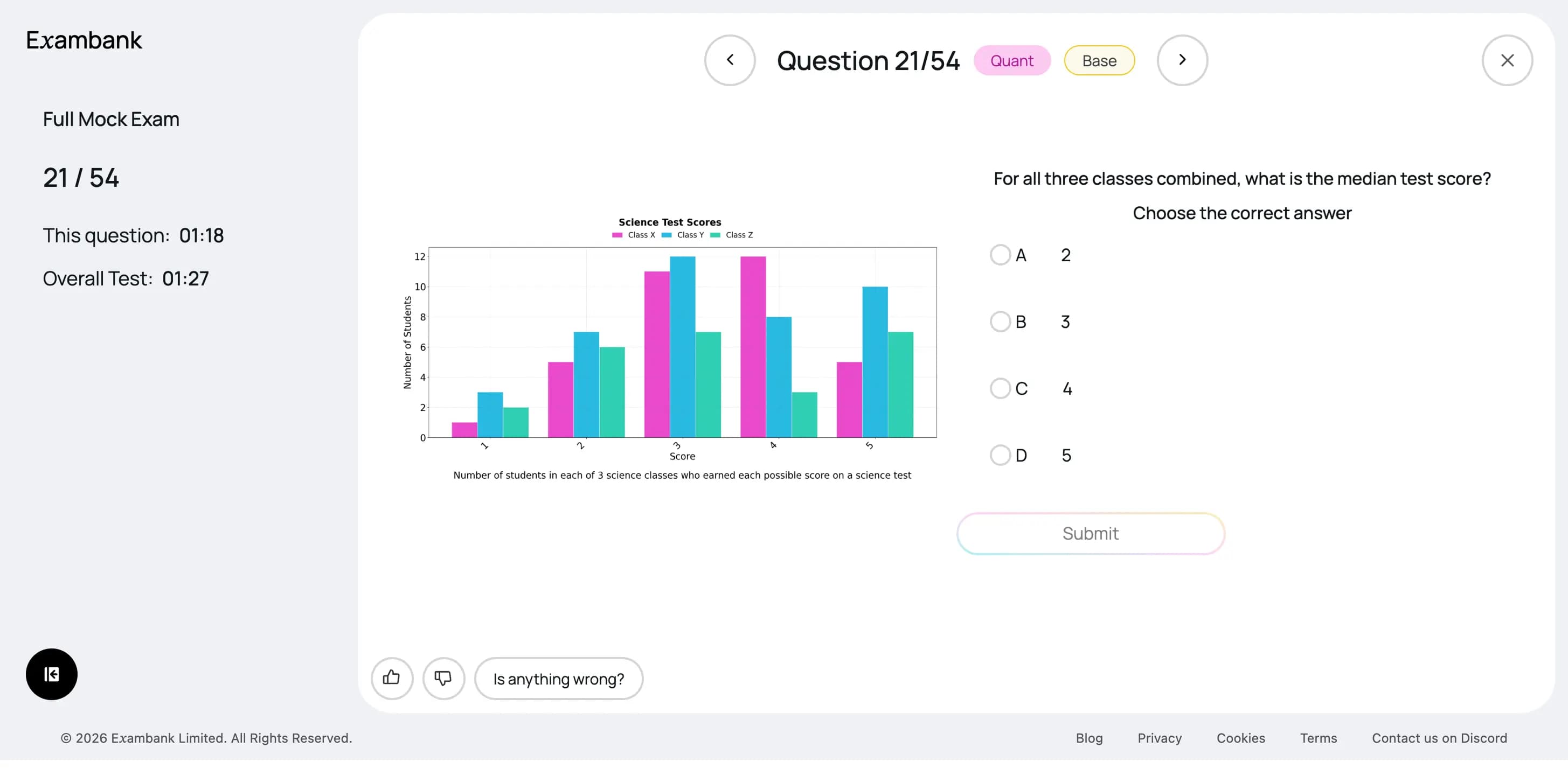Pick answer C with value 4

[x=1000, y=388]
